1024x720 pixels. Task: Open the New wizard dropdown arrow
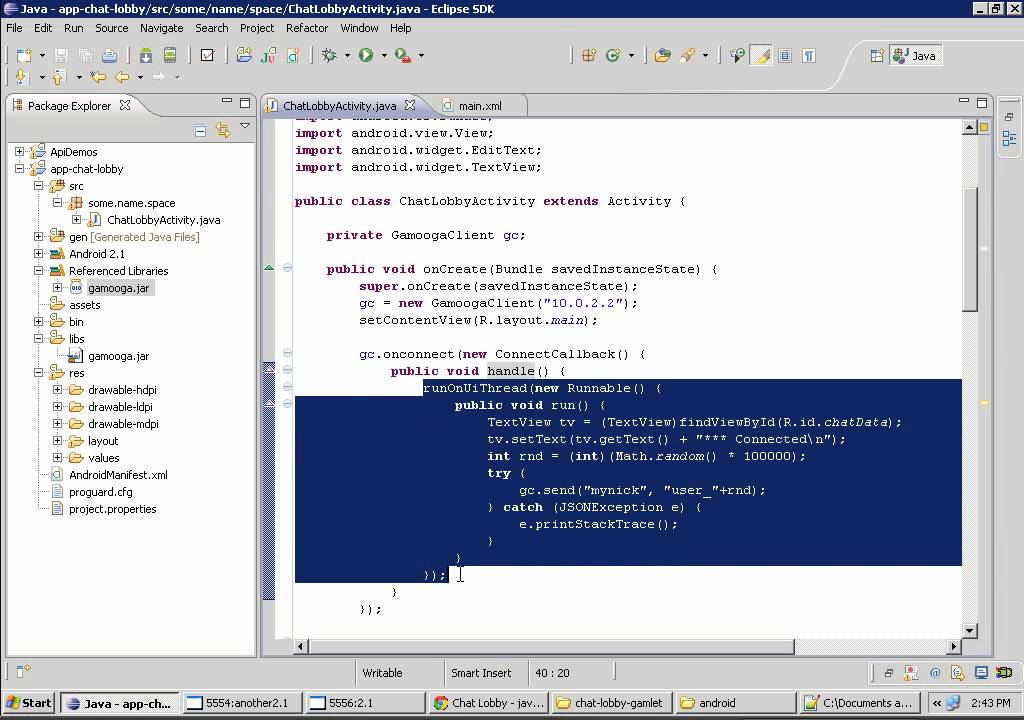pyautogui.click(x=42, y=56)
